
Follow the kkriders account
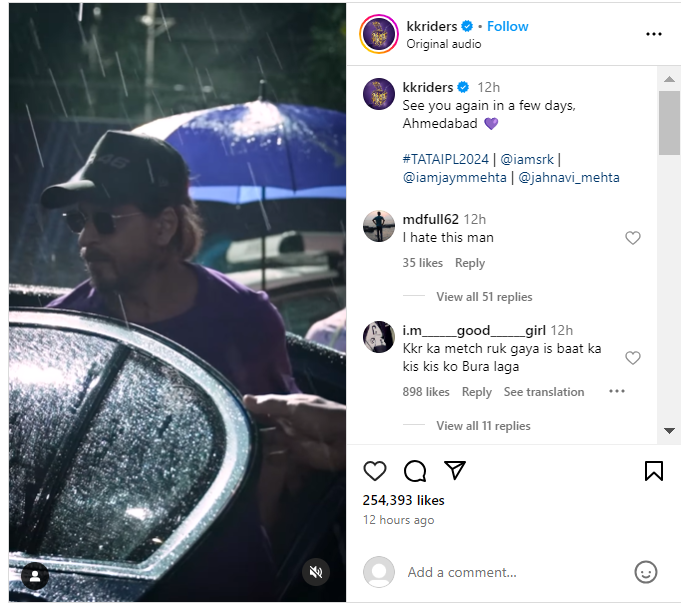[x=508, y=26]
